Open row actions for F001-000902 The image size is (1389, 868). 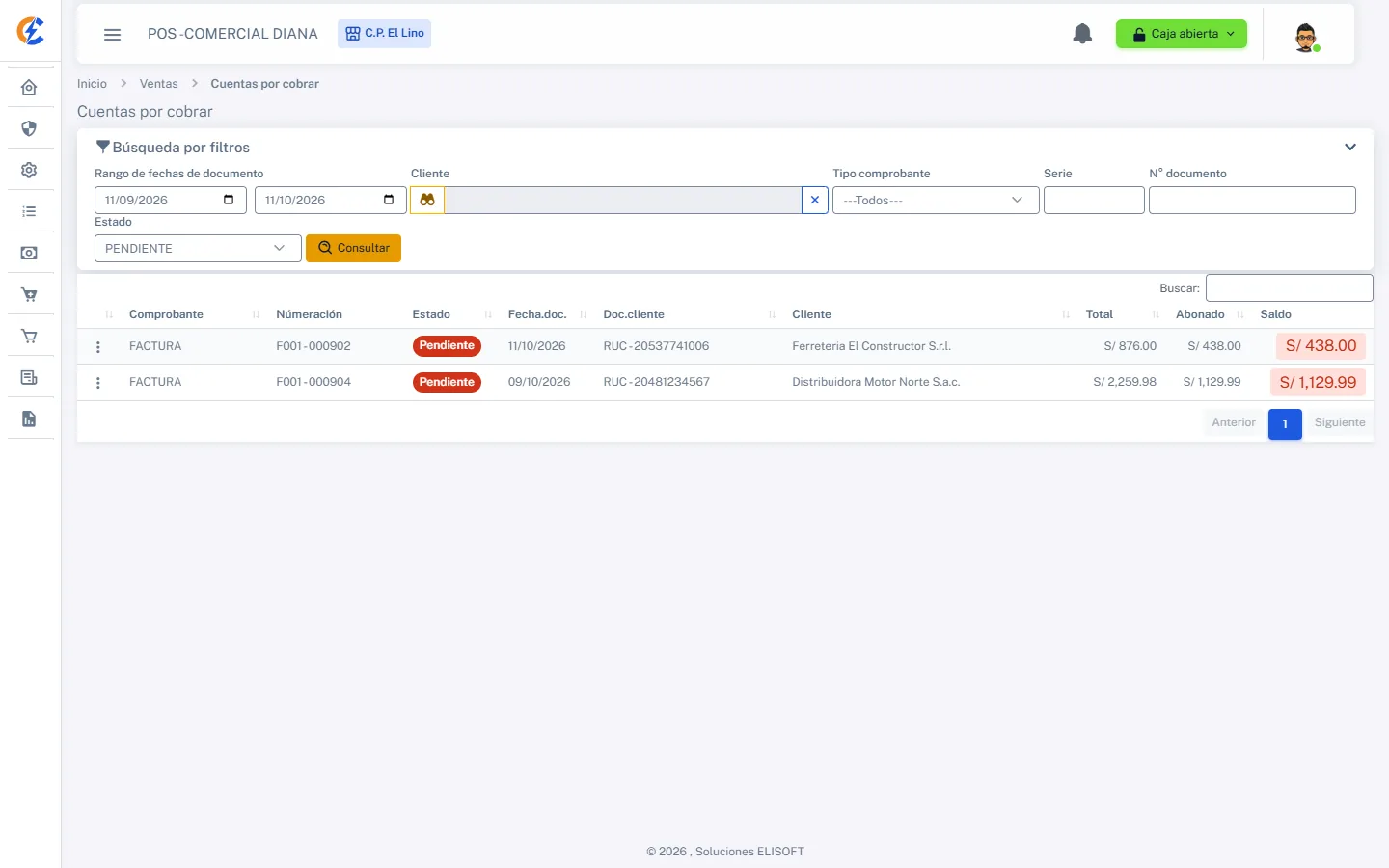tap(98, 347)
